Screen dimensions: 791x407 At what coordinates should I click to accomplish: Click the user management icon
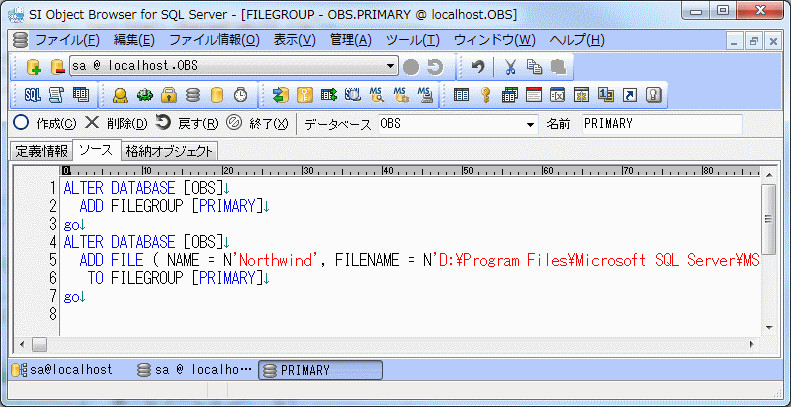point(120,95)
